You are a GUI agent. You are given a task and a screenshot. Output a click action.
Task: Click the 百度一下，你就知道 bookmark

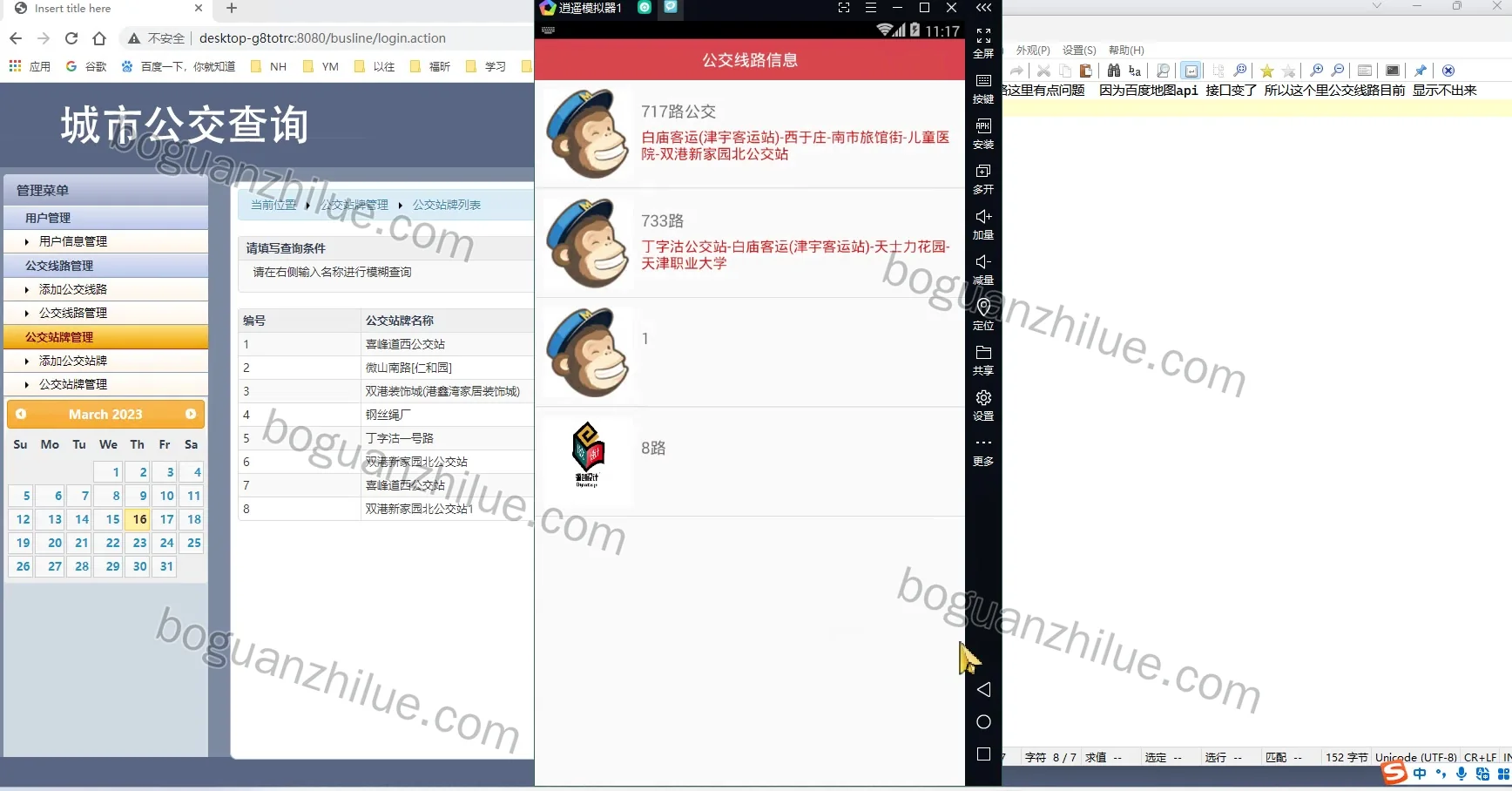click(x=179, y=66)
